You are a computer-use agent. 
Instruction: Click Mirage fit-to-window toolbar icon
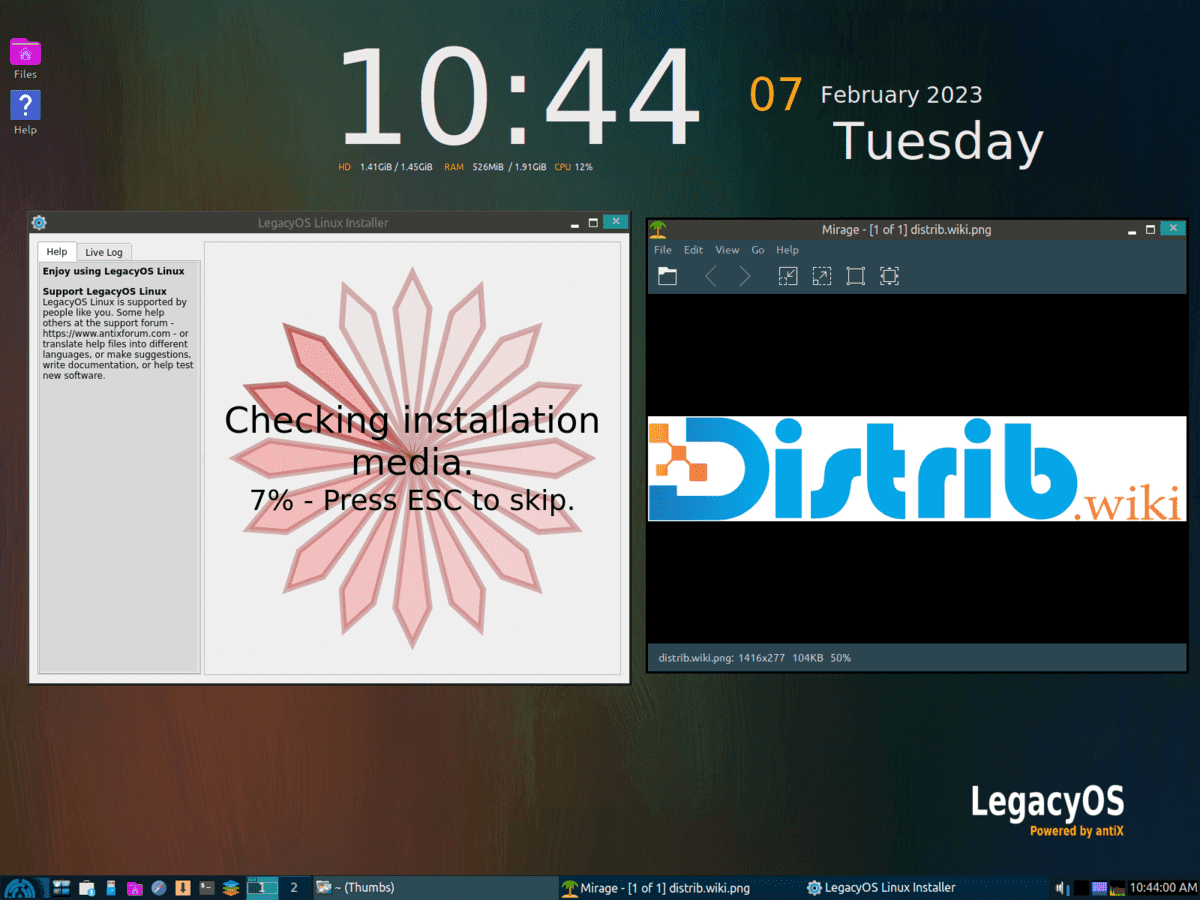click(x=889, y=276)
